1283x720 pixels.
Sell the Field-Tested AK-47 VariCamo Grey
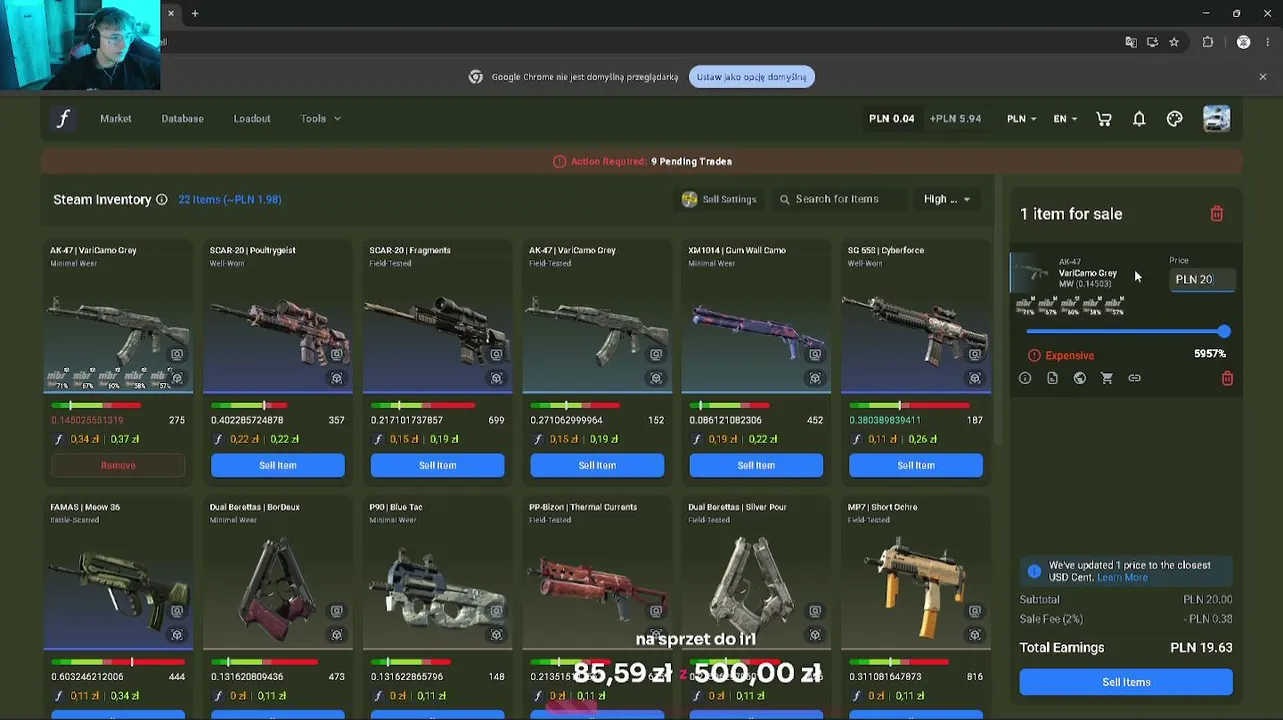(x=597, y=465)
